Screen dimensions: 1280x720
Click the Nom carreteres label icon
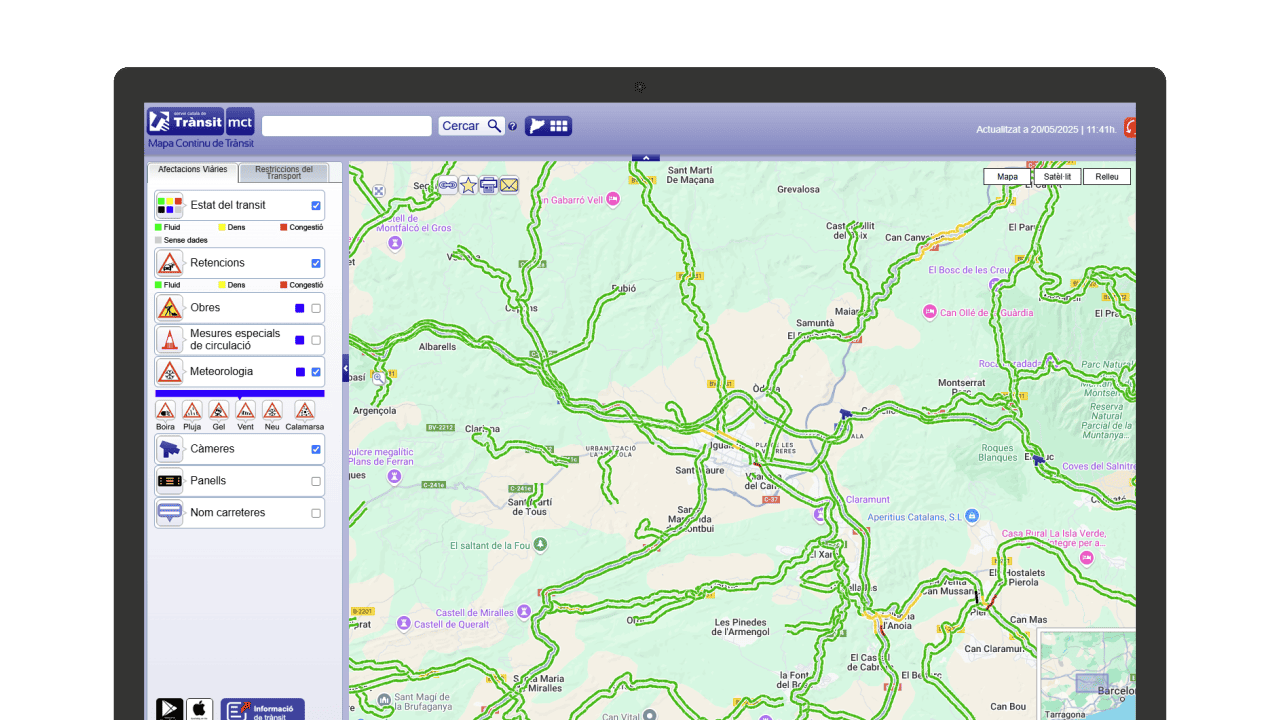click(x=170, y=513)
